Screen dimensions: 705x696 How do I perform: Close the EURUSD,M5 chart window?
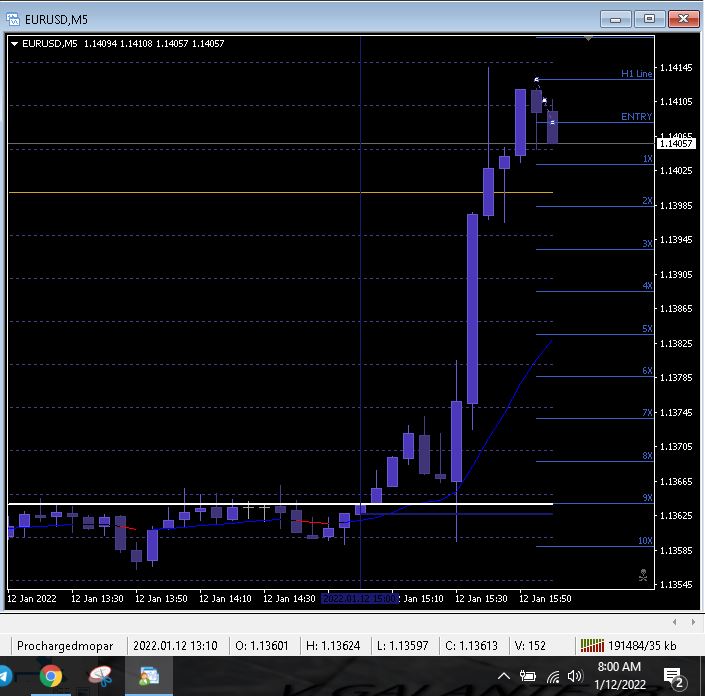pos(683,19)
